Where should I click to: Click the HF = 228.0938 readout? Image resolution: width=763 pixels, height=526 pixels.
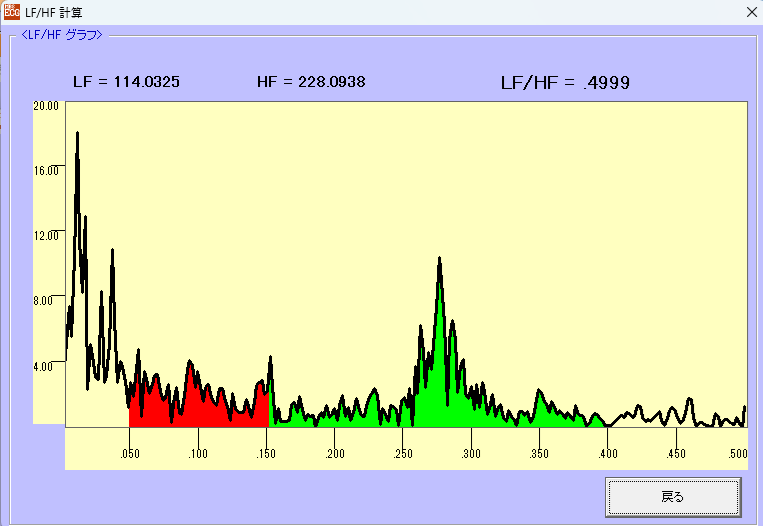pos(311,82)
